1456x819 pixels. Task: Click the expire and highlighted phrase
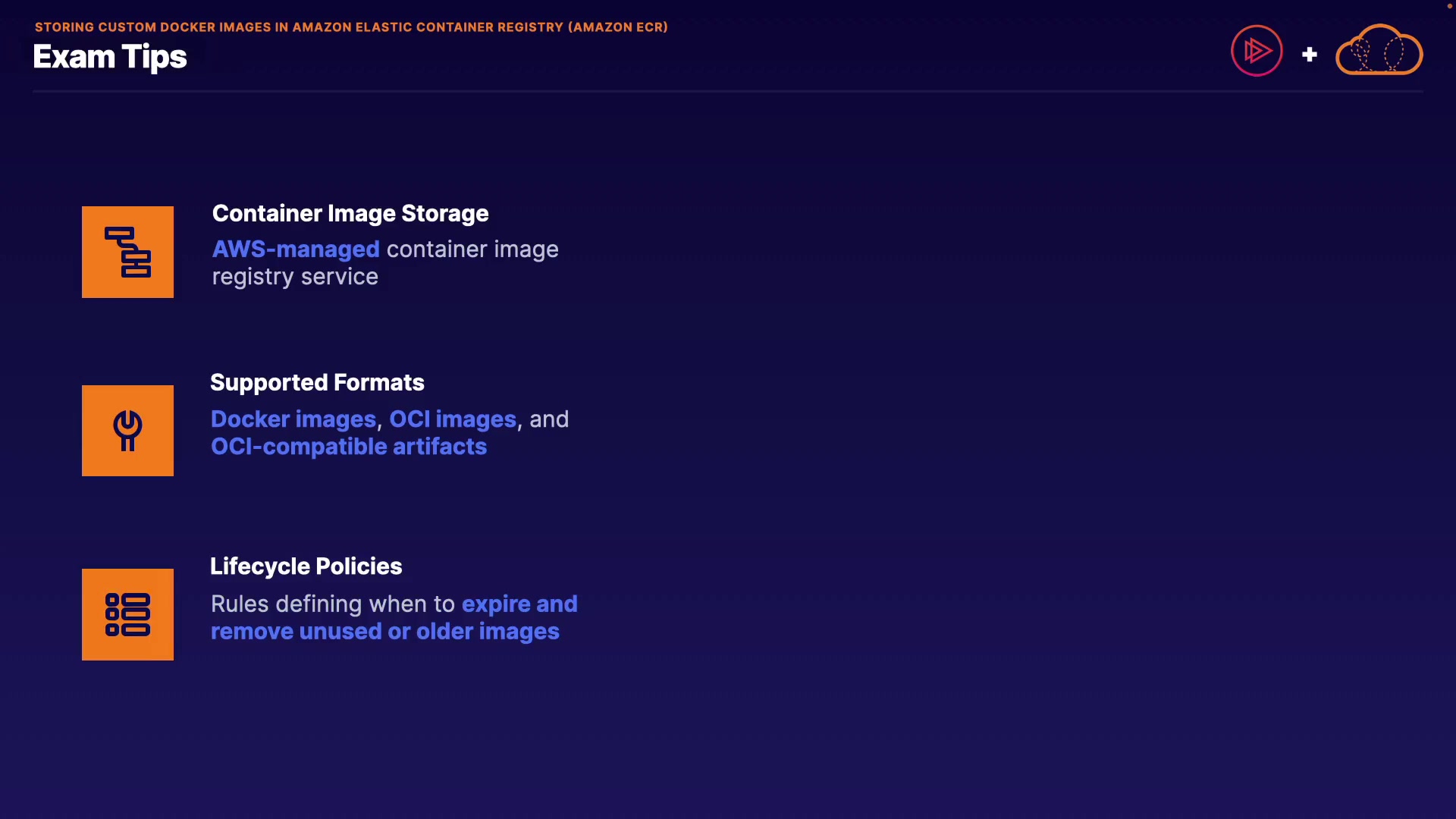(519, 604)
